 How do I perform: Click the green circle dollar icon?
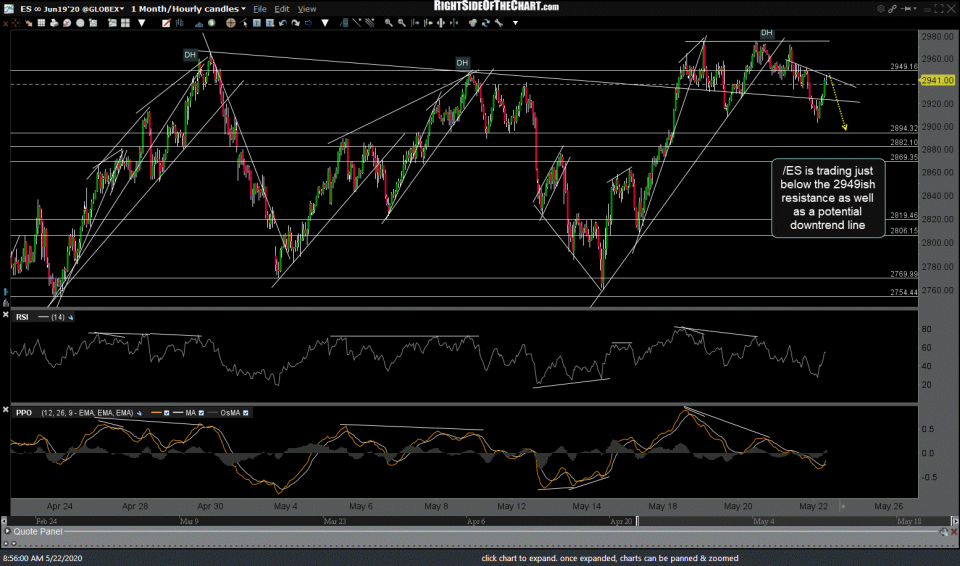211,23
